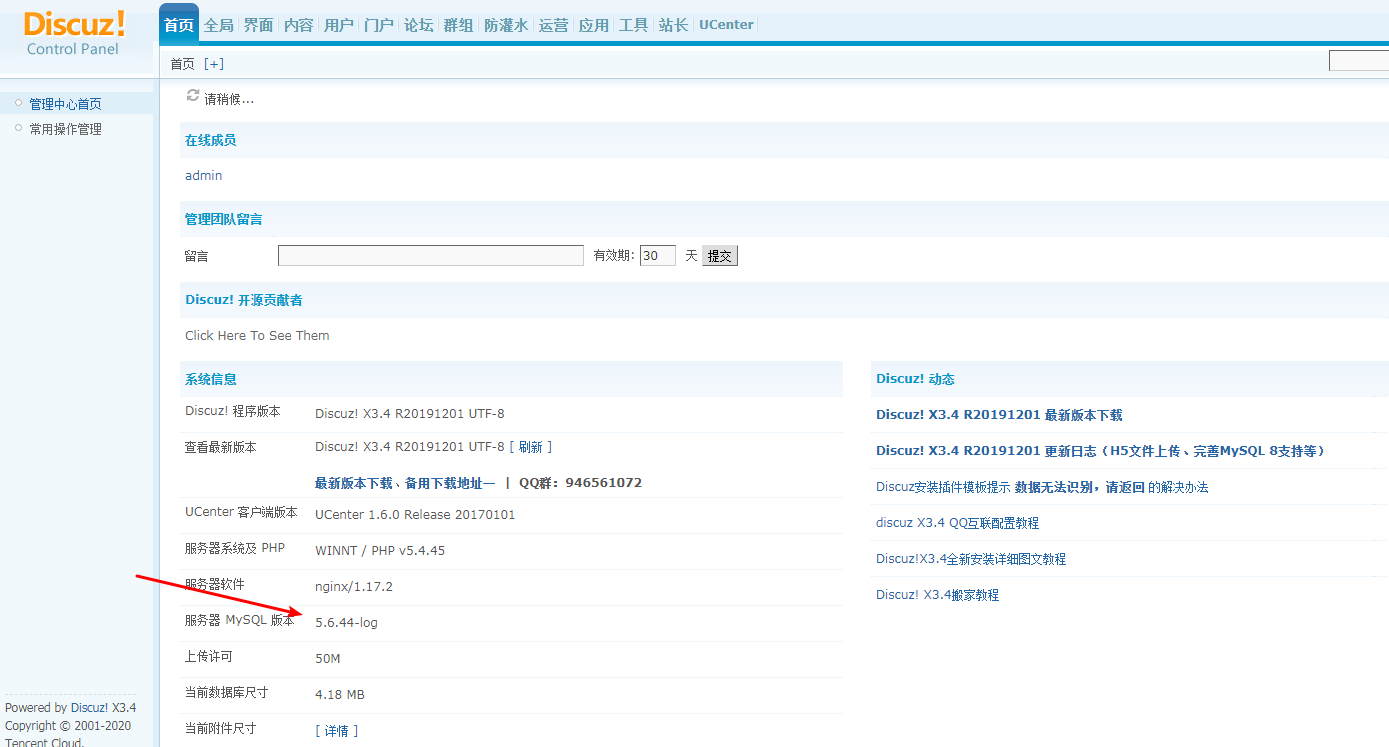This screenshot has height=747, width=1389.
Task: Go to the 运营 tab
Action: coord(554,25)
